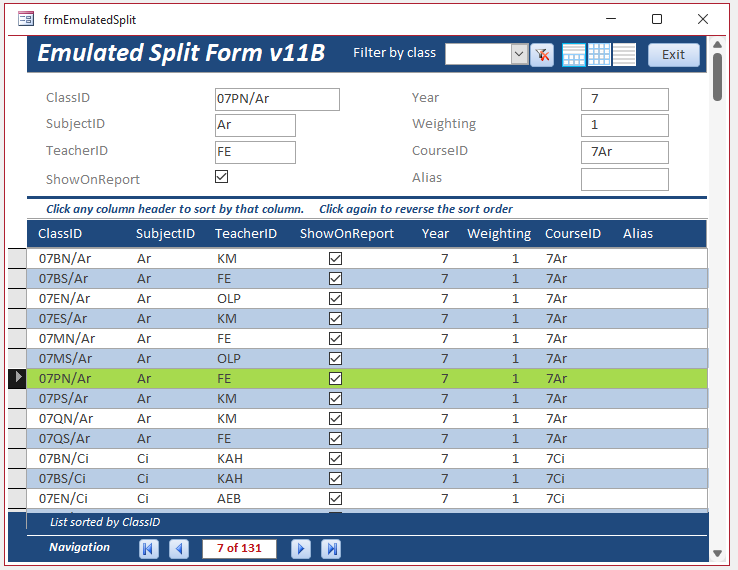Click the CourseID field containing 7Ar

(x=625, y=152)
